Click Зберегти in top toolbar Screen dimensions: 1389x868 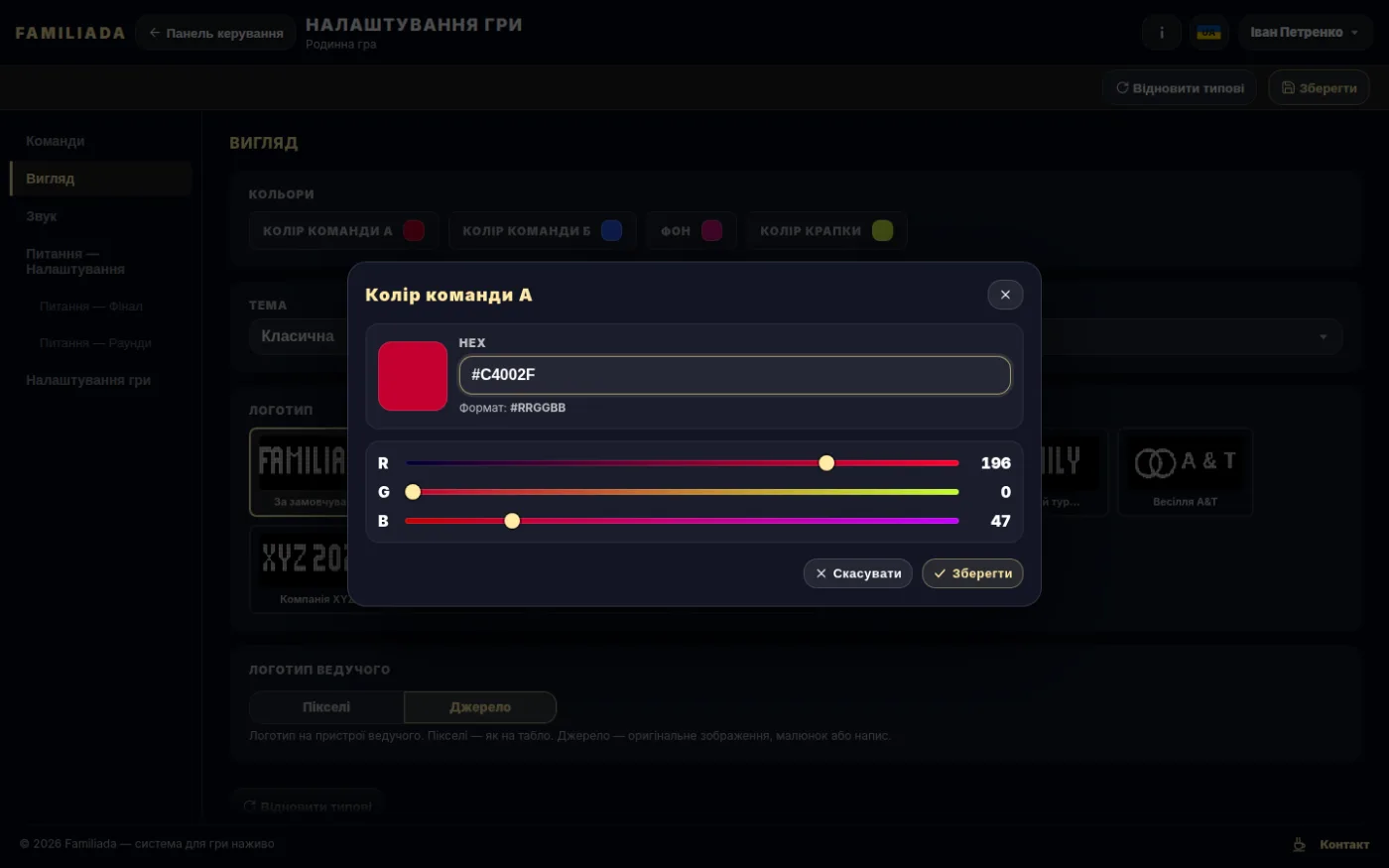tap(1319, 88)
